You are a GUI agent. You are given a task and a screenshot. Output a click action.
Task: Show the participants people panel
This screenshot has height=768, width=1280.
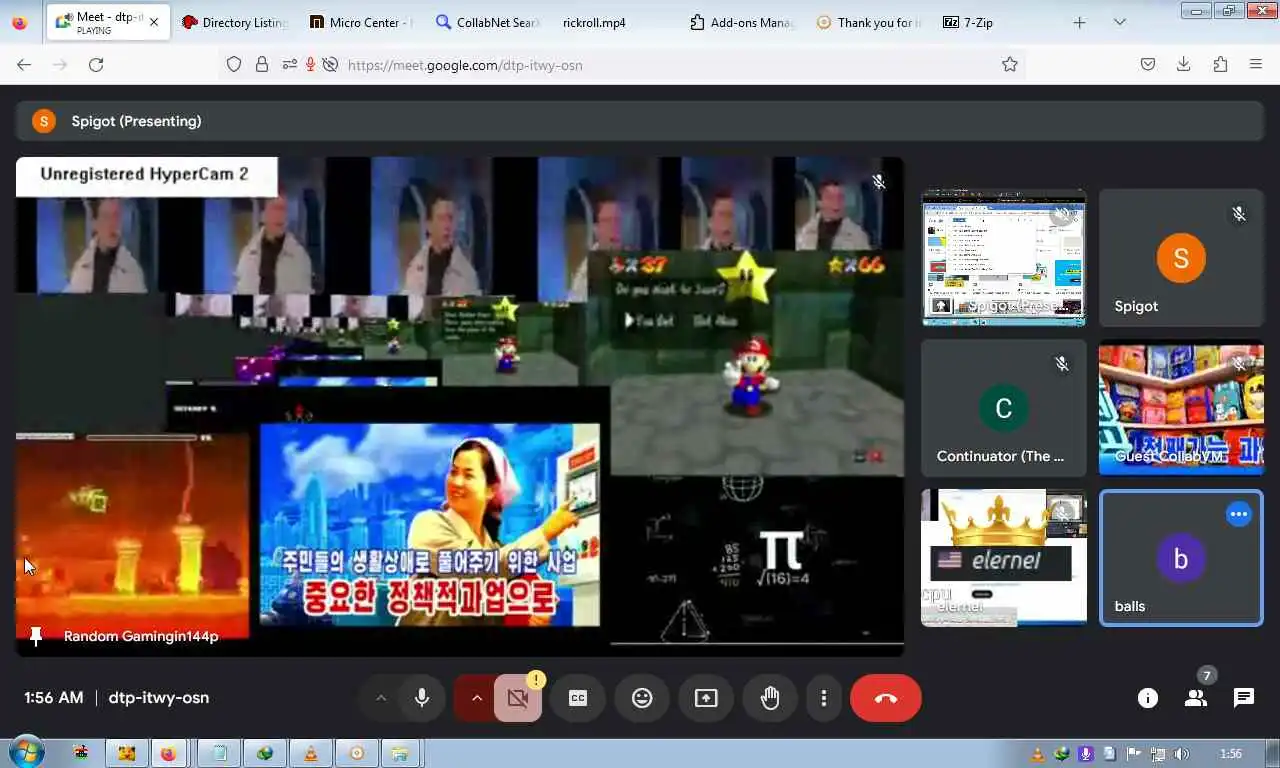pos(1196,698)
